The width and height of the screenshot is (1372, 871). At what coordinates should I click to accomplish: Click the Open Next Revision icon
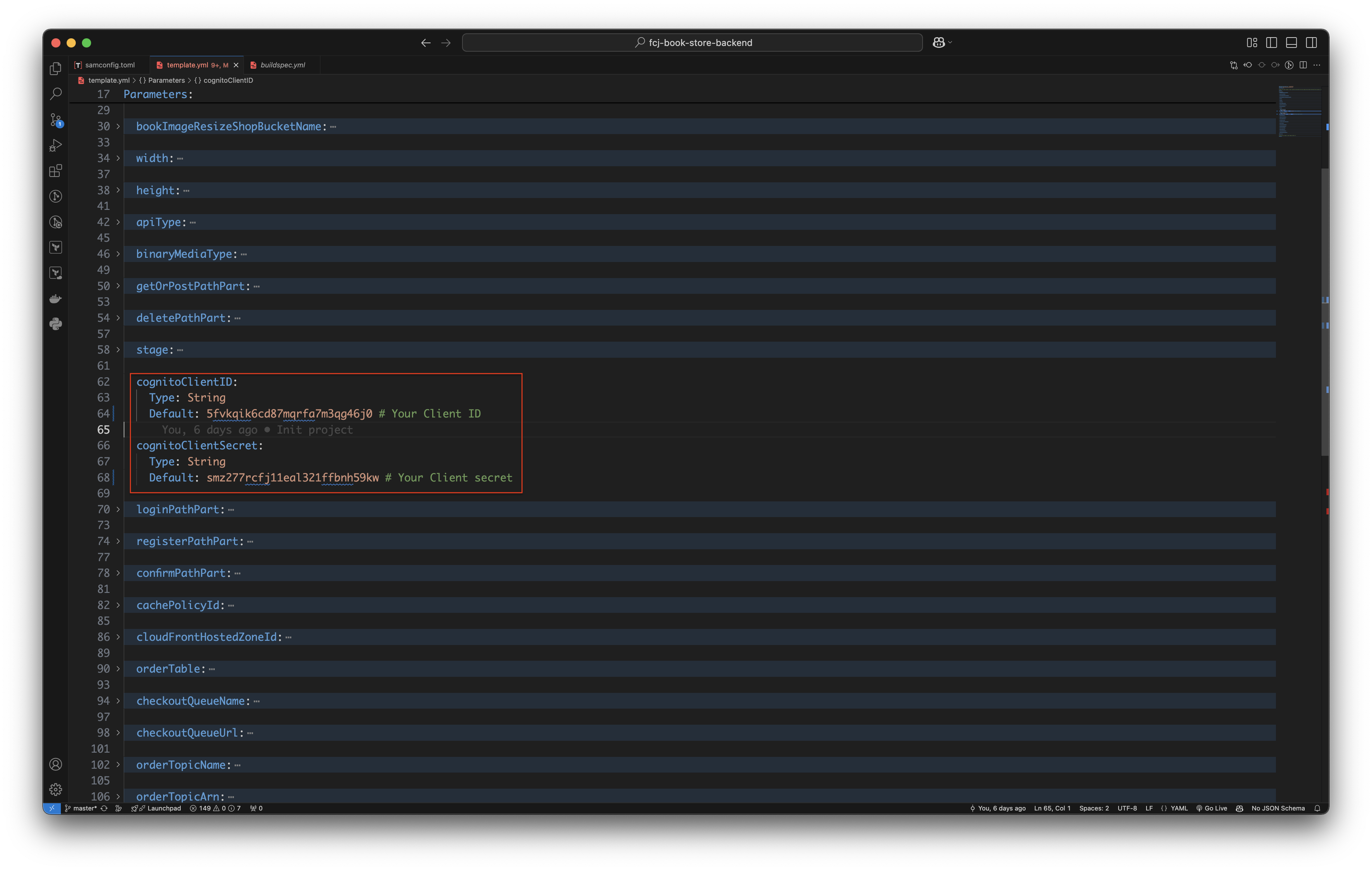[1275, 65]
